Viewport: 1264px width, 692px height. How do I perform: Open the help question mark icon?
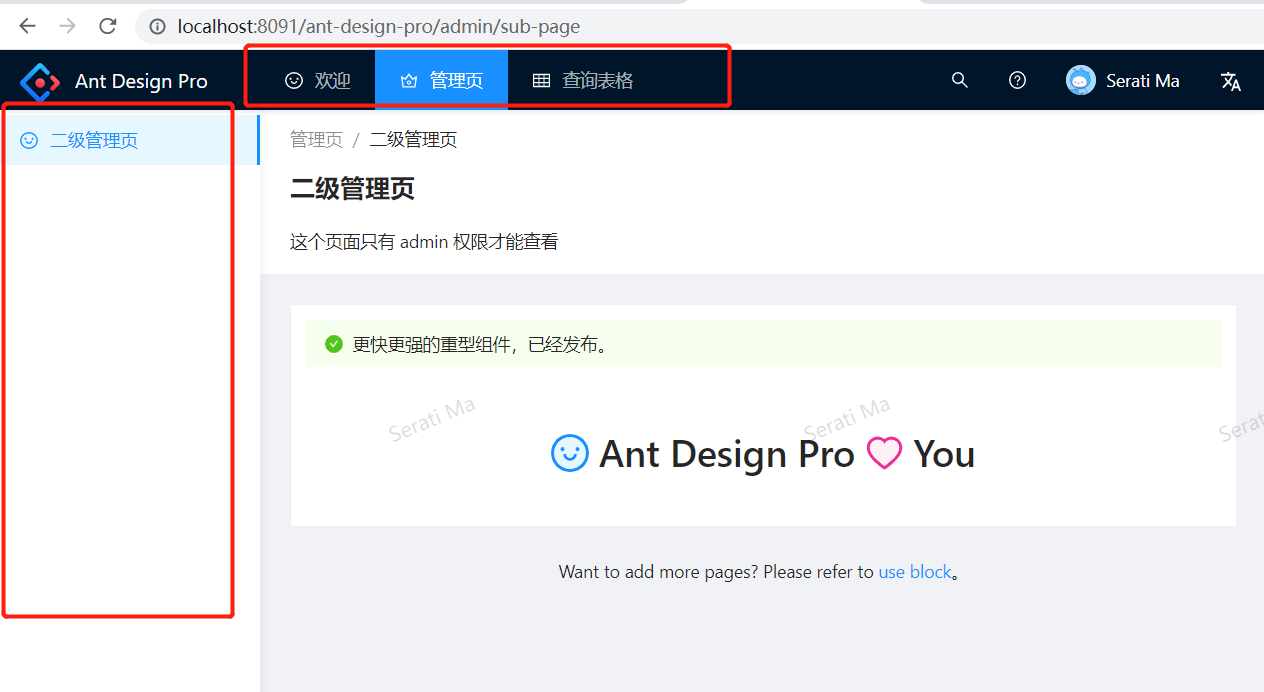[x=1017, y=80]
